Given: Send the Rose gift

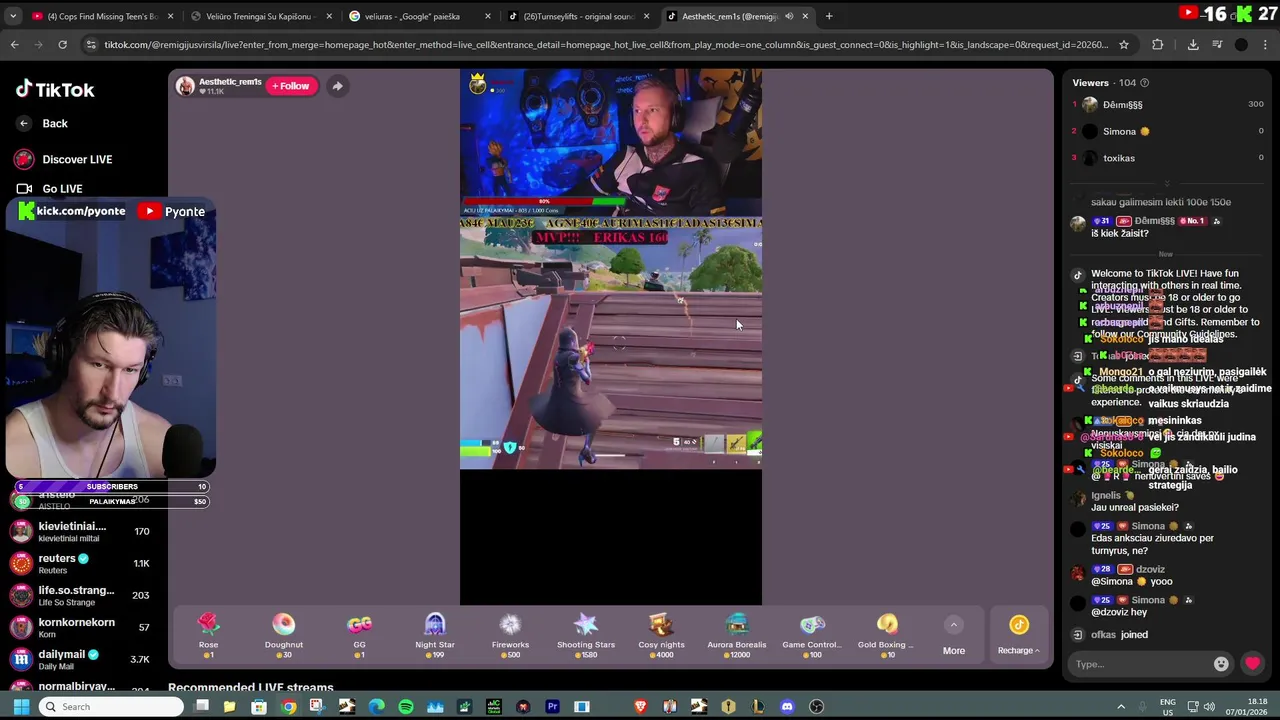Looking at the screenshot, I should pyautogui.click(x=208, y=634).
